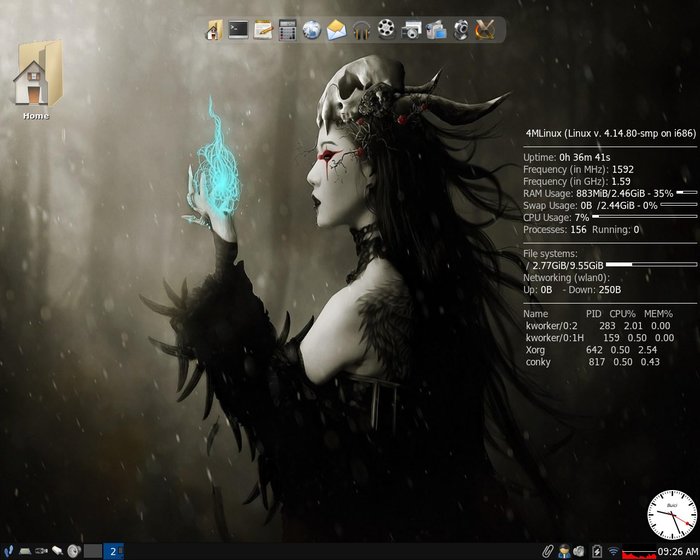This screenshot has height=560, width=700.
Task: Click the battery status tray icon
Action: [596, 551]
